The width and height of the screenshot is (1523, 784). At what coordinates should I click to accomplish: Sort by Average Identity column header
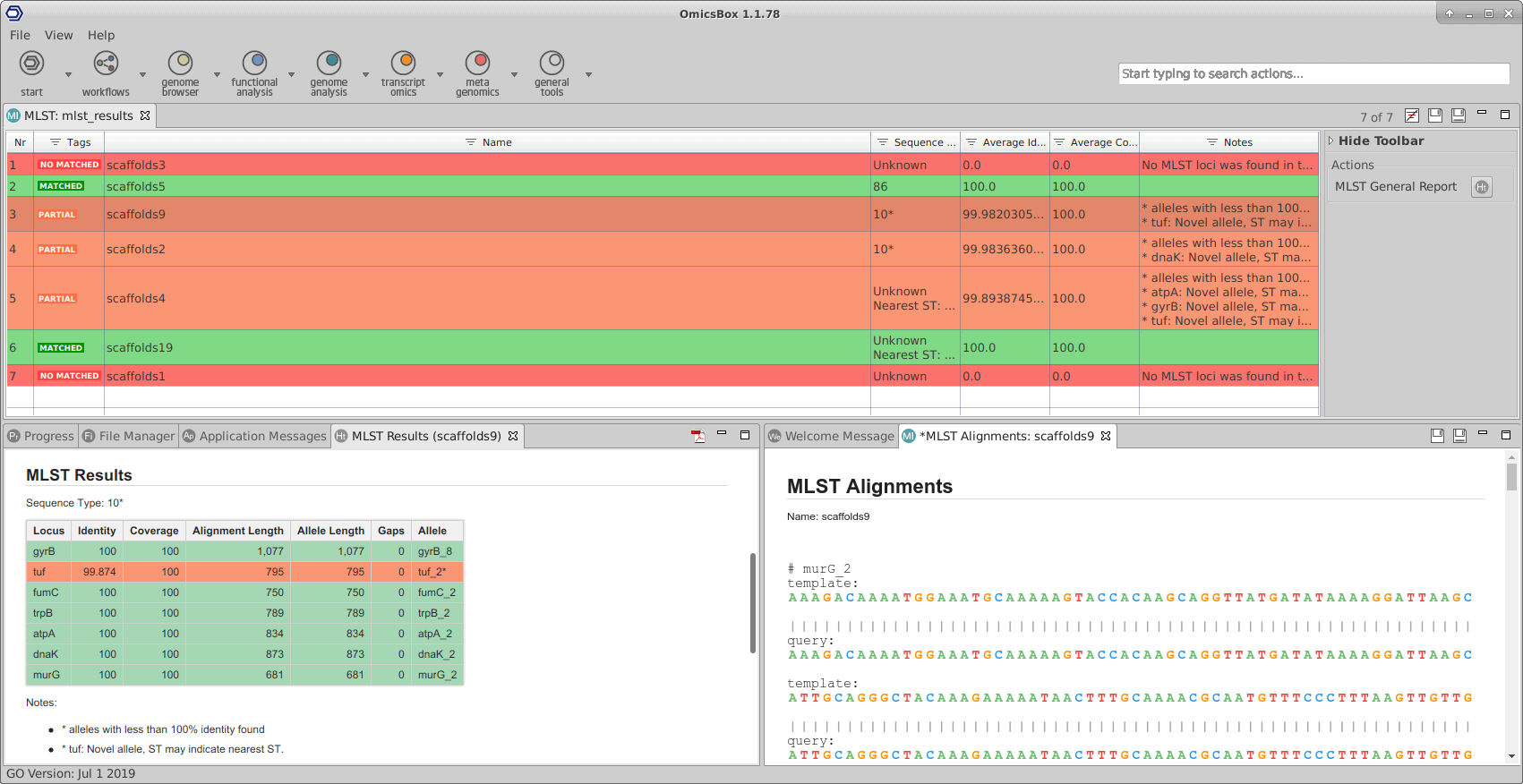point(1005,142)
